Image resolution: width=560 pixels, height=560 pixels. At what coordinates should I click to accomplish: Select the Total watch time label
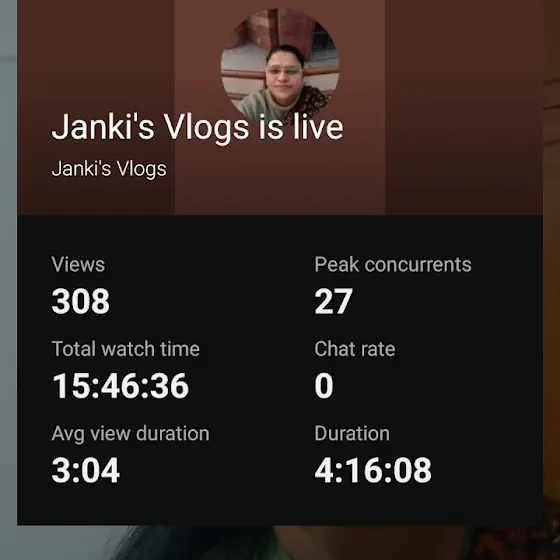point(126,349)
